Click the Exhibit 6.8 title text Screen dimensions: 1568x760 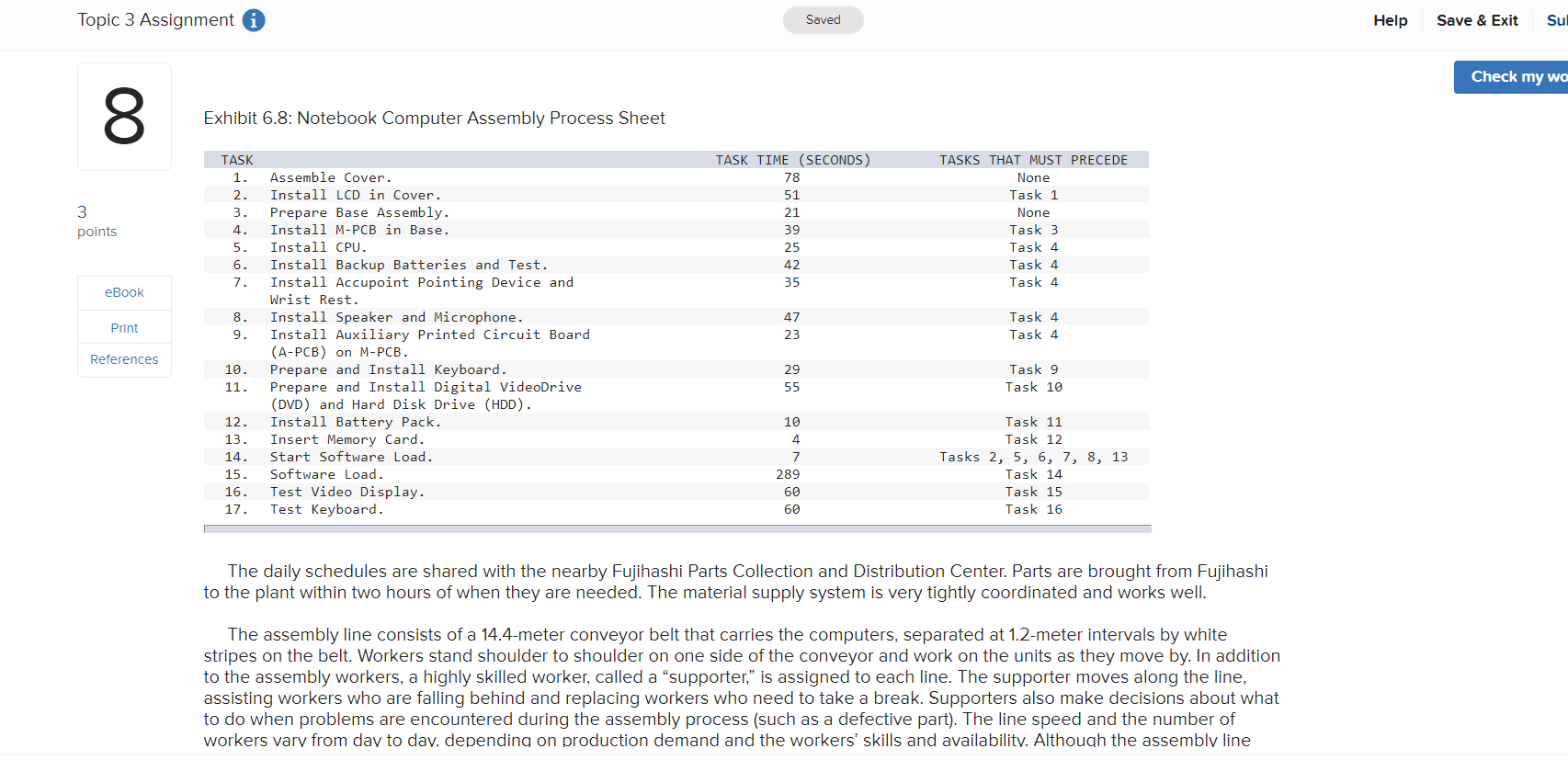[x=434, y=118]
